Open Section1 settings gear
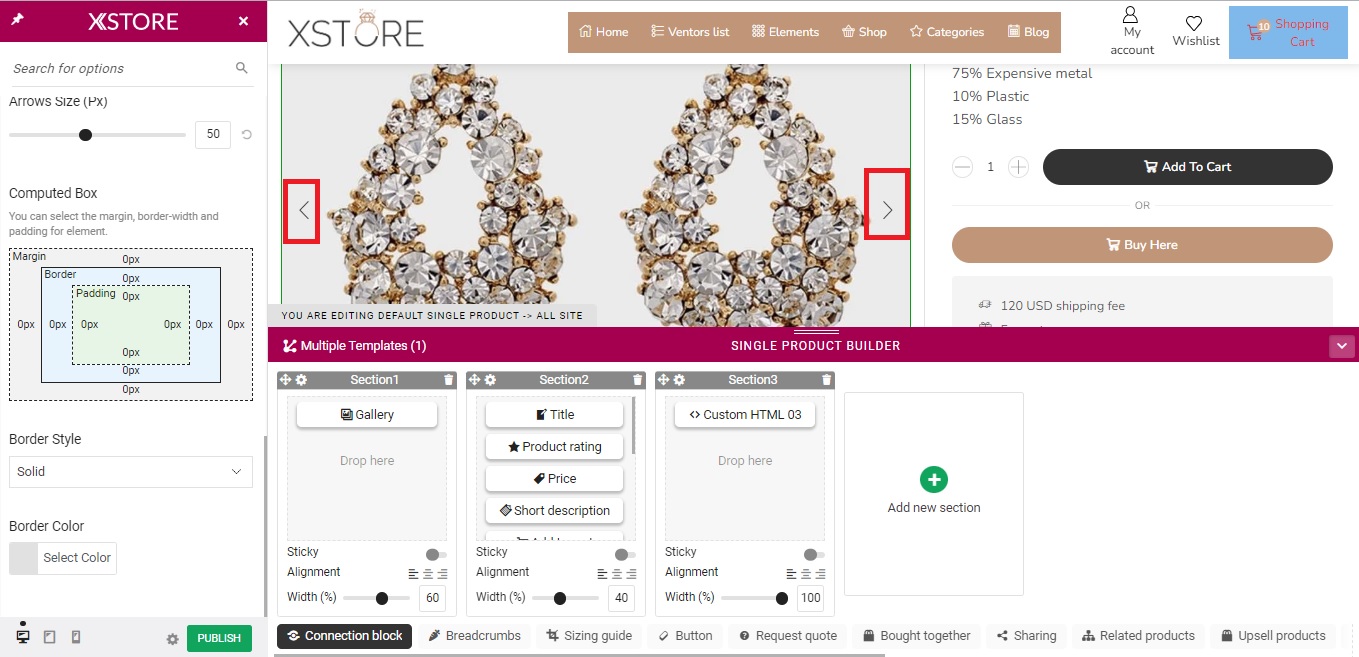The width and height of the screenshot is (1359, 657). tap(301, 380)
